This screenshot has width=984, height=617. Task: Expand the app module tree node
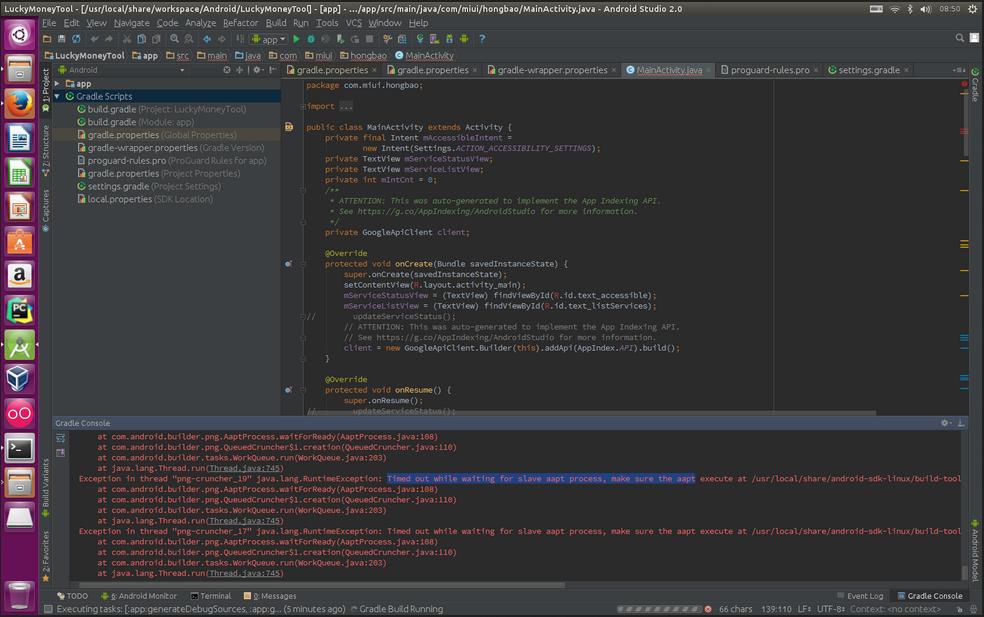tap(57, 83)
